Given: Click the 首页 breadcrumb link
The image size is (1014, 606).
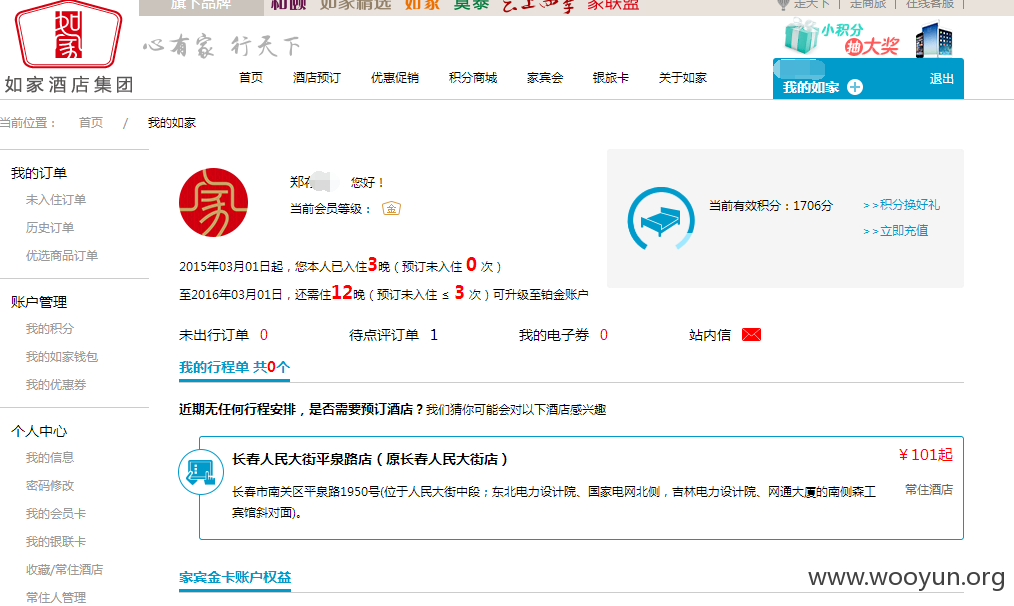Looking at the screenshot, I should click(91, 122).
